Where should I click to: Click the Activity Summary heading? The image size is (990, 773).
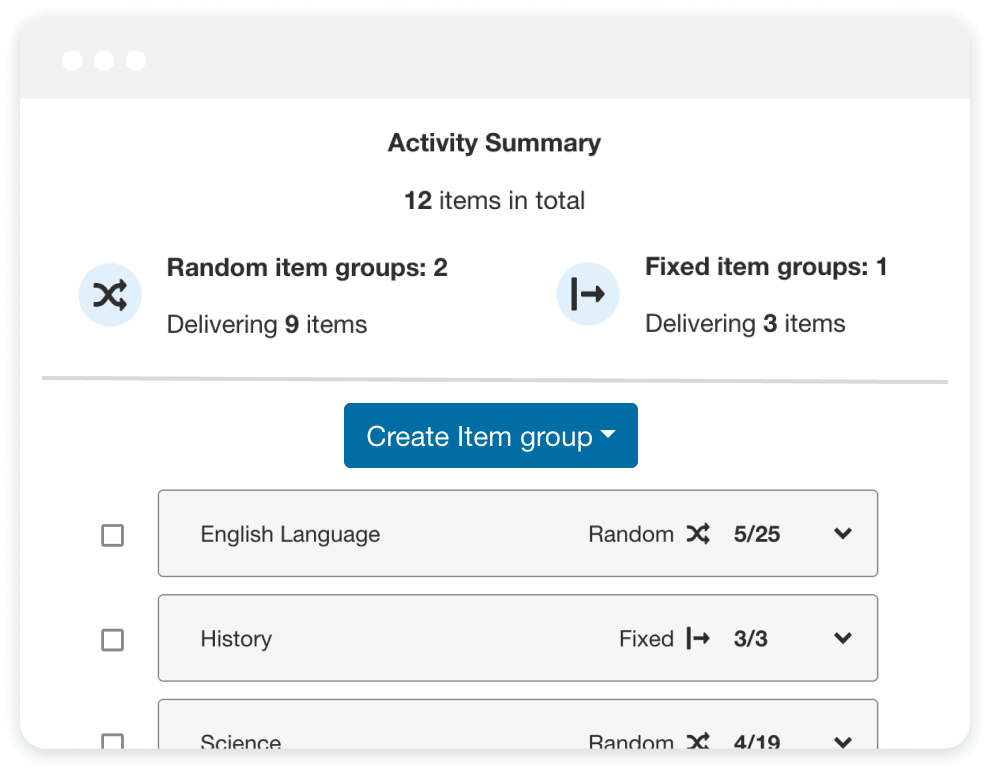click(494, 143)
